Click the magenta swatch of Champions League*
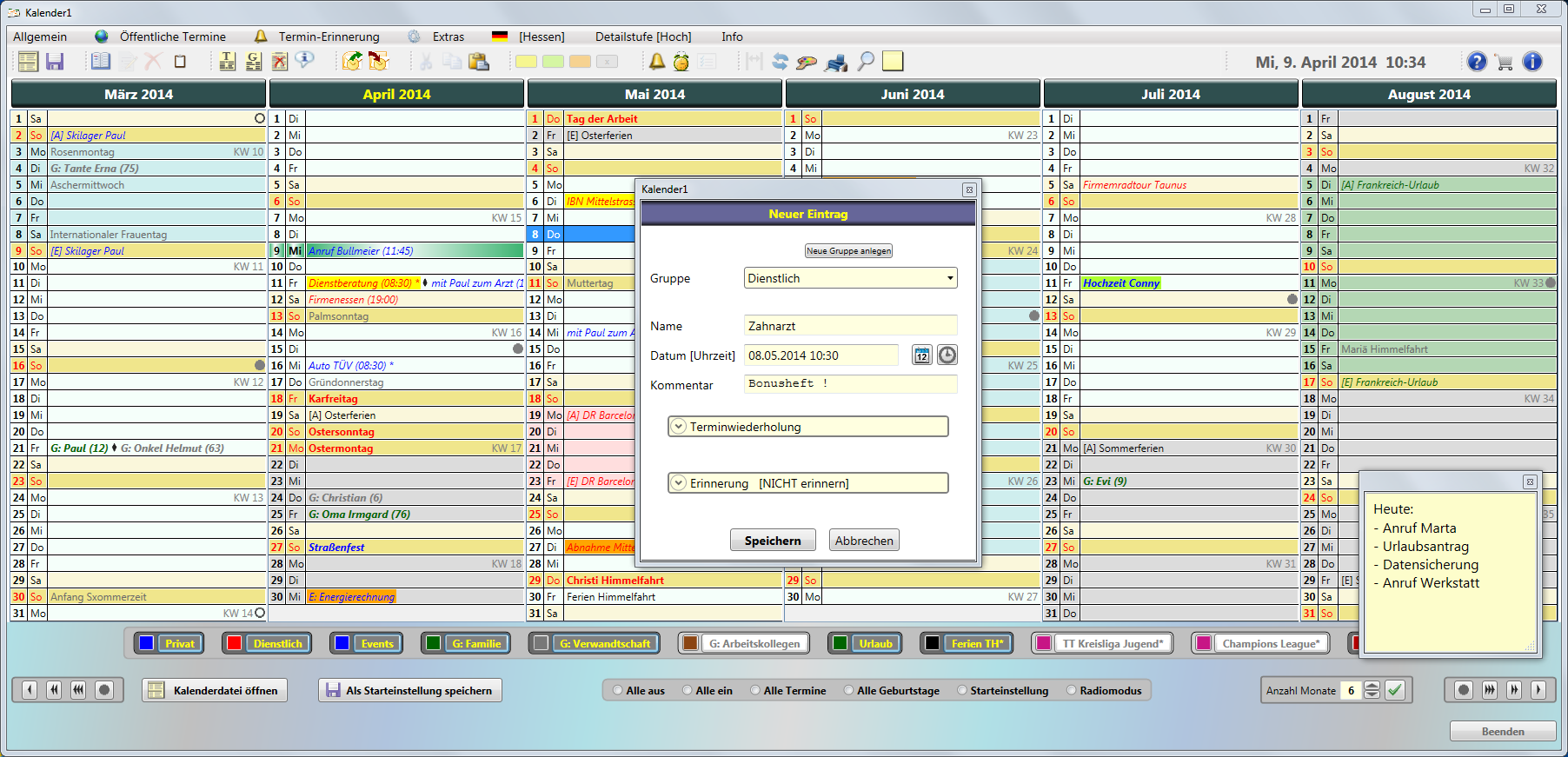This screenshot has width=1568, height=757. [x=1203, y=643]
